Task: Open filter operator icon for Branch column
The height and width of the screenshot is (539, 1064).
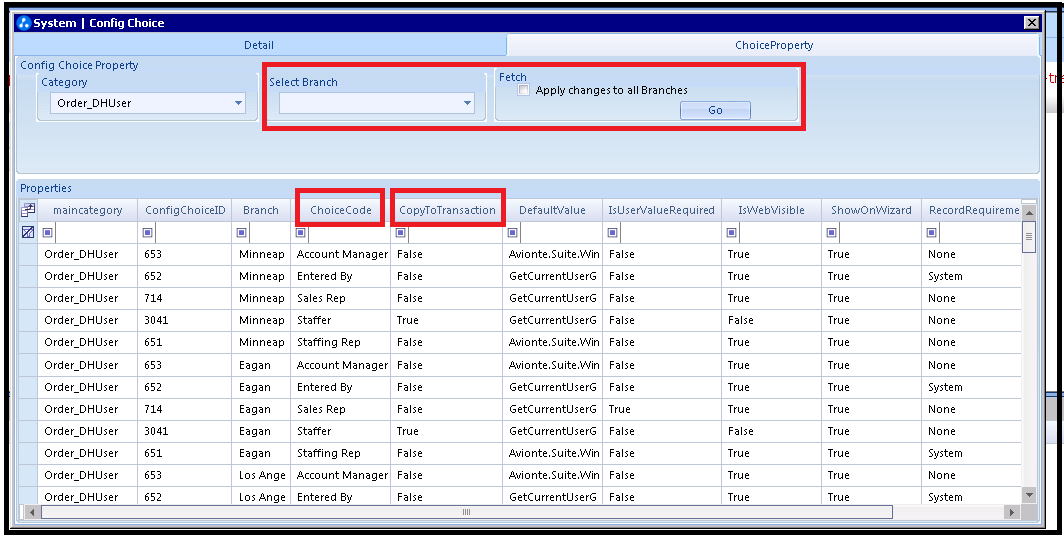Action: coord(242,233)
